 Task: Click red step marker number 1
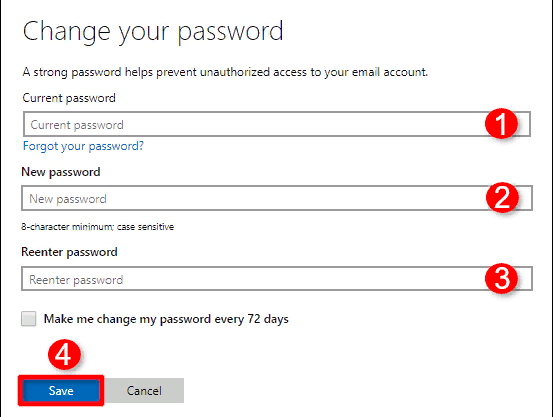501,123
